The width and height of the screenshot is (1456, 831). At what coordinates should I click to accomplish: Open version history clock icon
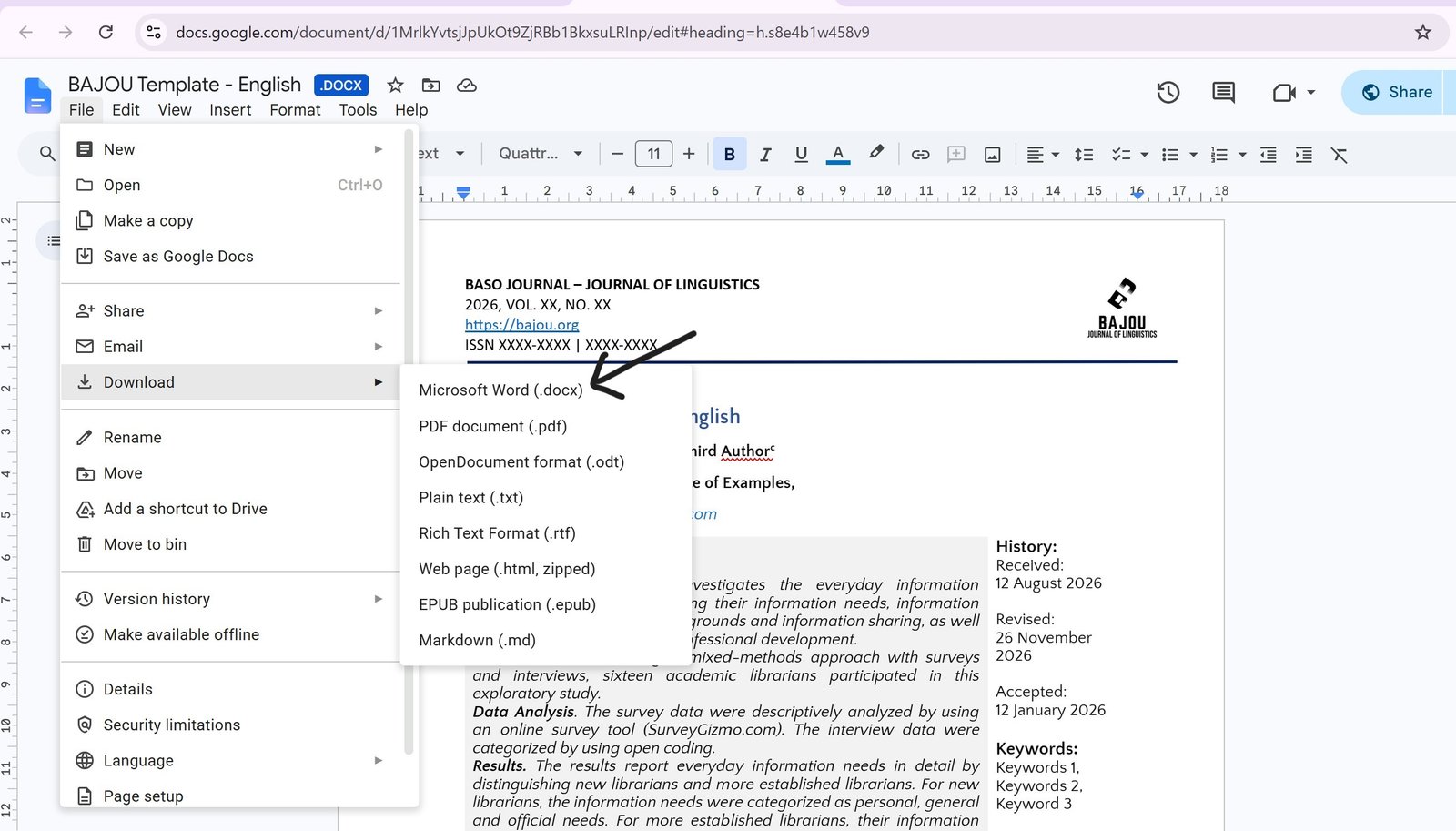click(x=1168, y=92)
